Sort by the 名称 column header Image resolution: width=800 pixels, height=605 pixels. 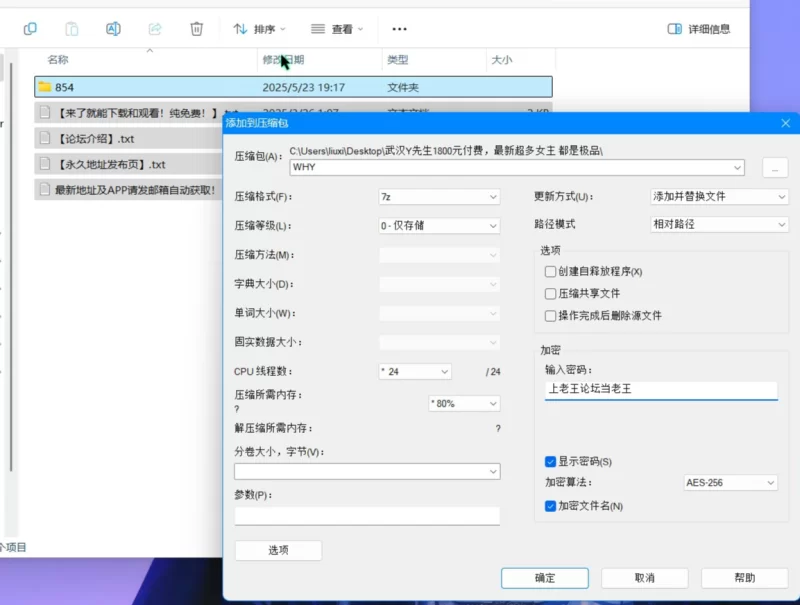pos(58,60)
